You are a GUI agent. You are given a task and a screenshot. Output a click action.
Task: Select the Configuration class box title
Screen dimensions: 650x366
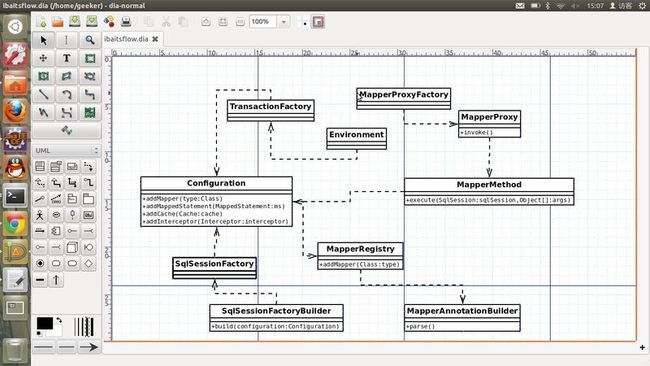point(216,183)
